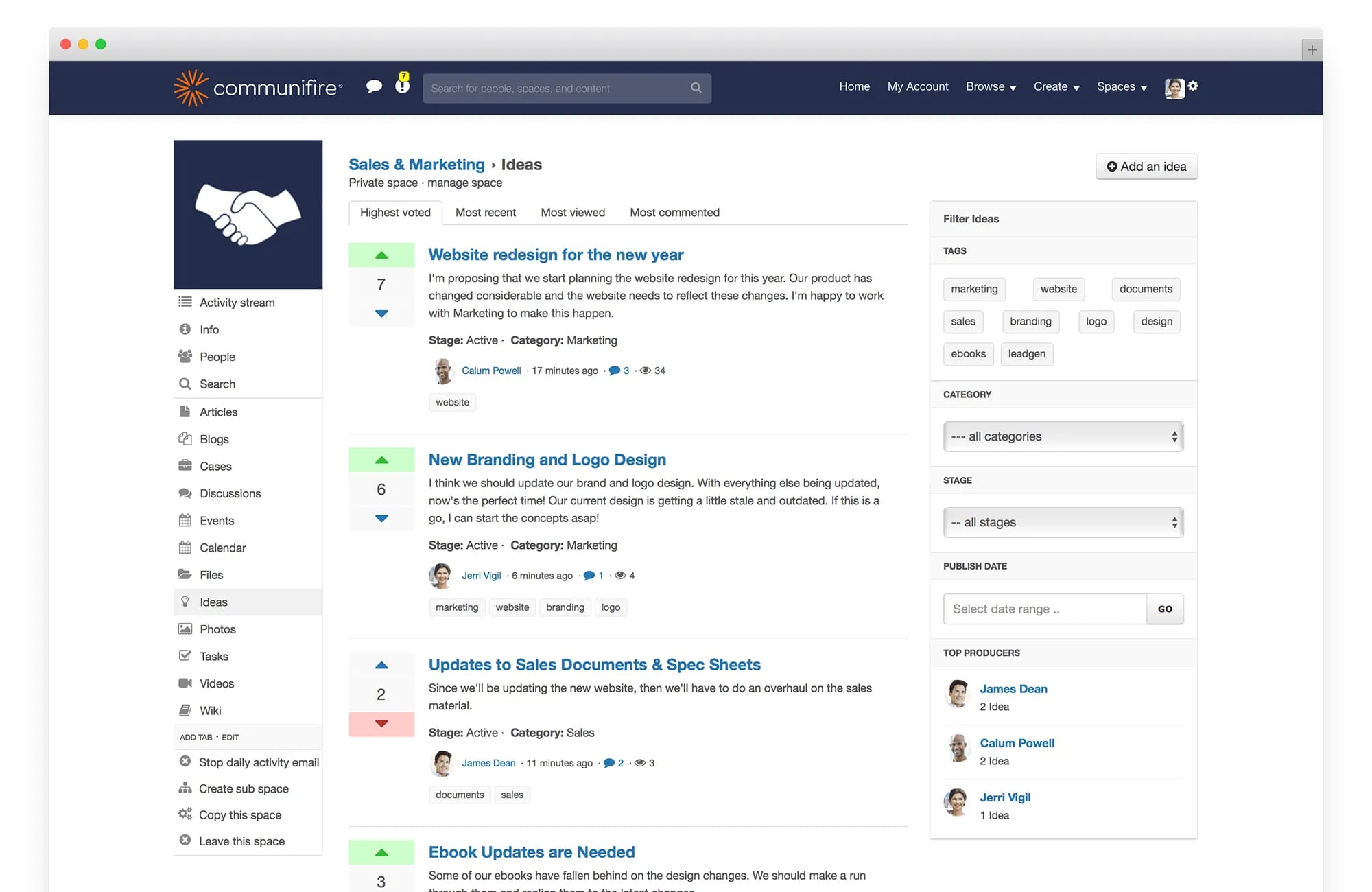Viewport: 1372px width, 892px height.
Task: Go to Home in top navigation
Action: pyautogui.click(x=854, y=86)
